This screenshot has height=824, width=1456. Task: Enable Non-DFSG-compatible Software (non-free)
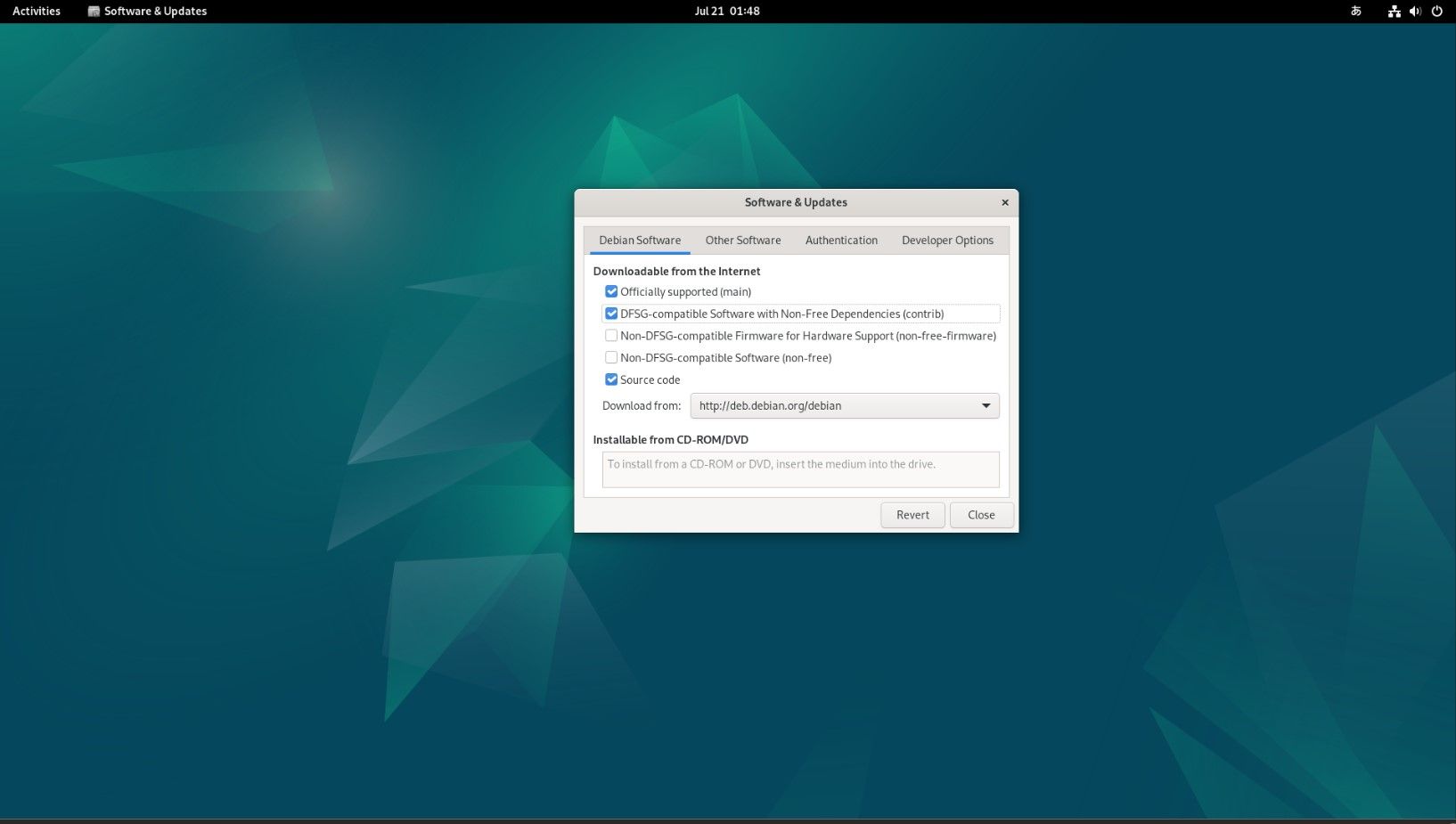(x=611, y=357)
